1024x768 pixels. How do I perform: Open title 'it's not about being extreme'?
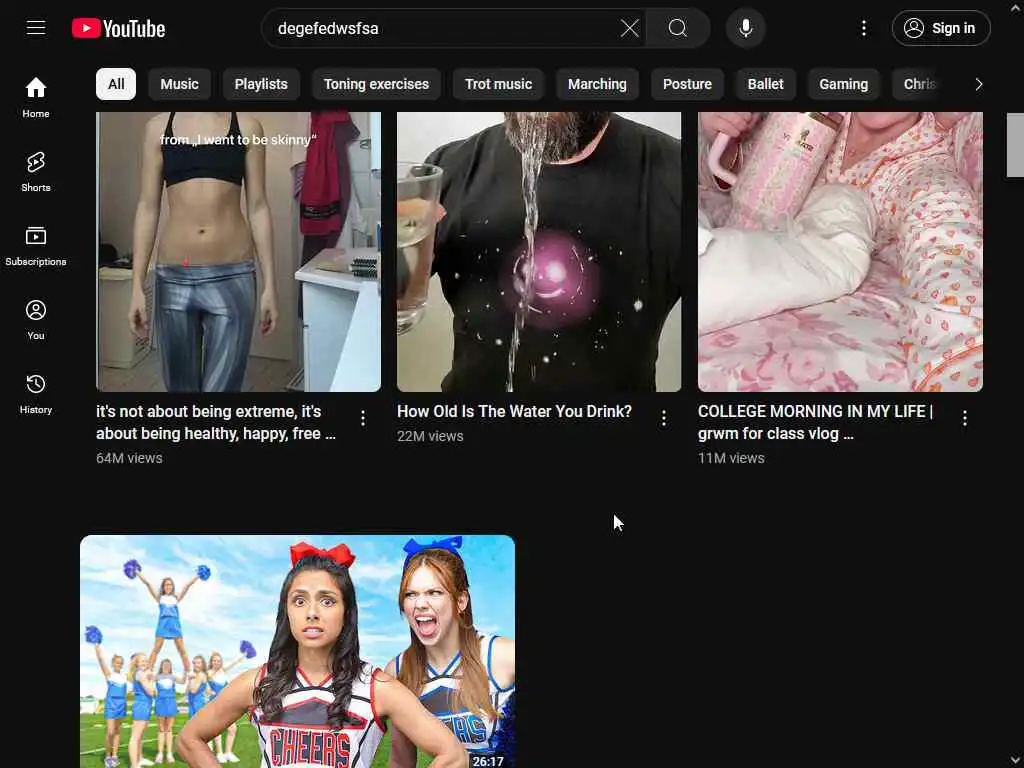[x=216, y=423]
